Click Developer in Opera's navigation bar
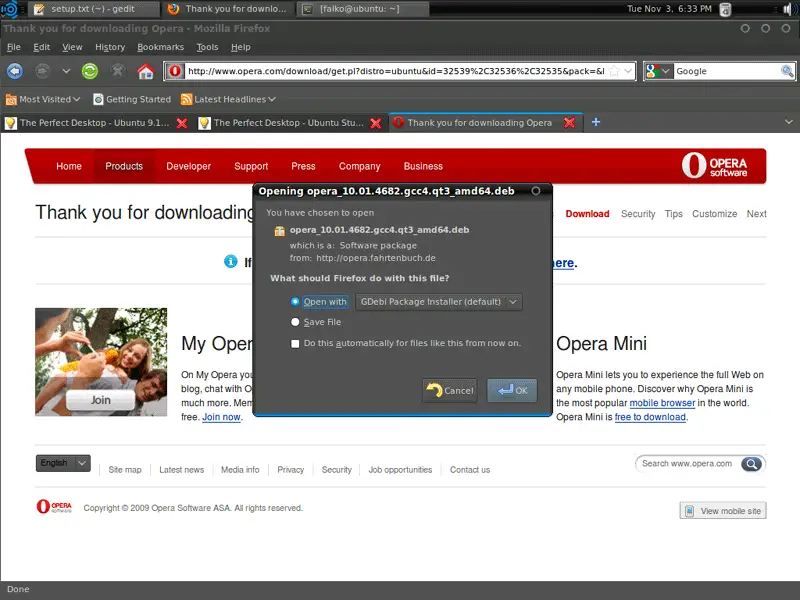This screenshot has width=800, height=600. [x=188, y=166]
